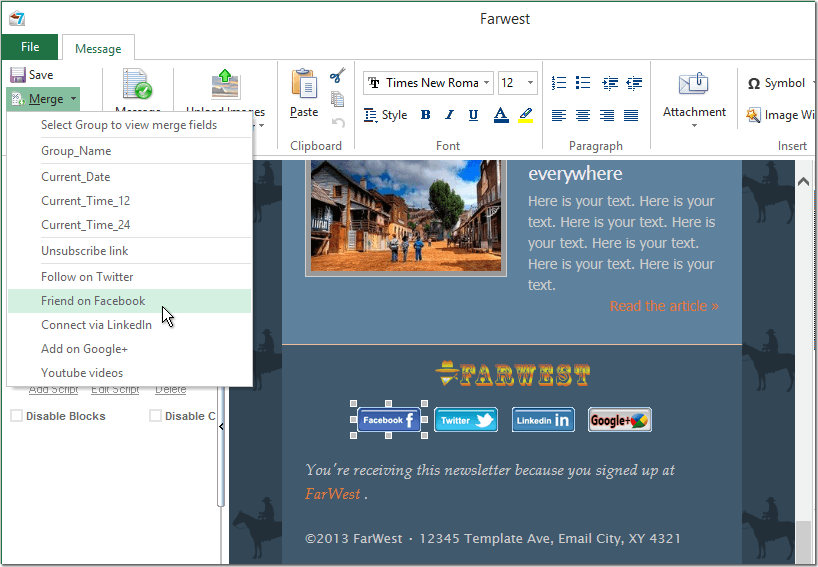Open the Style menu button
The image size is (818, 567).
click(x=386, y=115)
